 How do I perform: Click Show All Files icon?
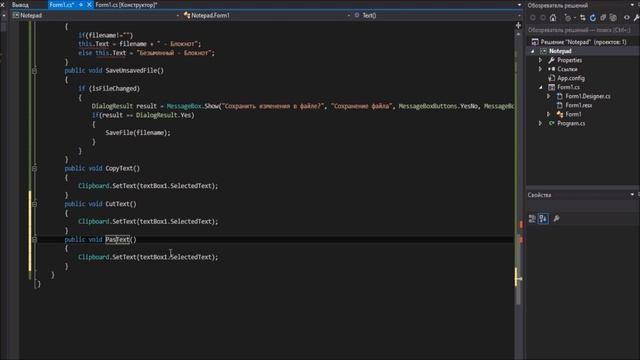click(613, 18)
